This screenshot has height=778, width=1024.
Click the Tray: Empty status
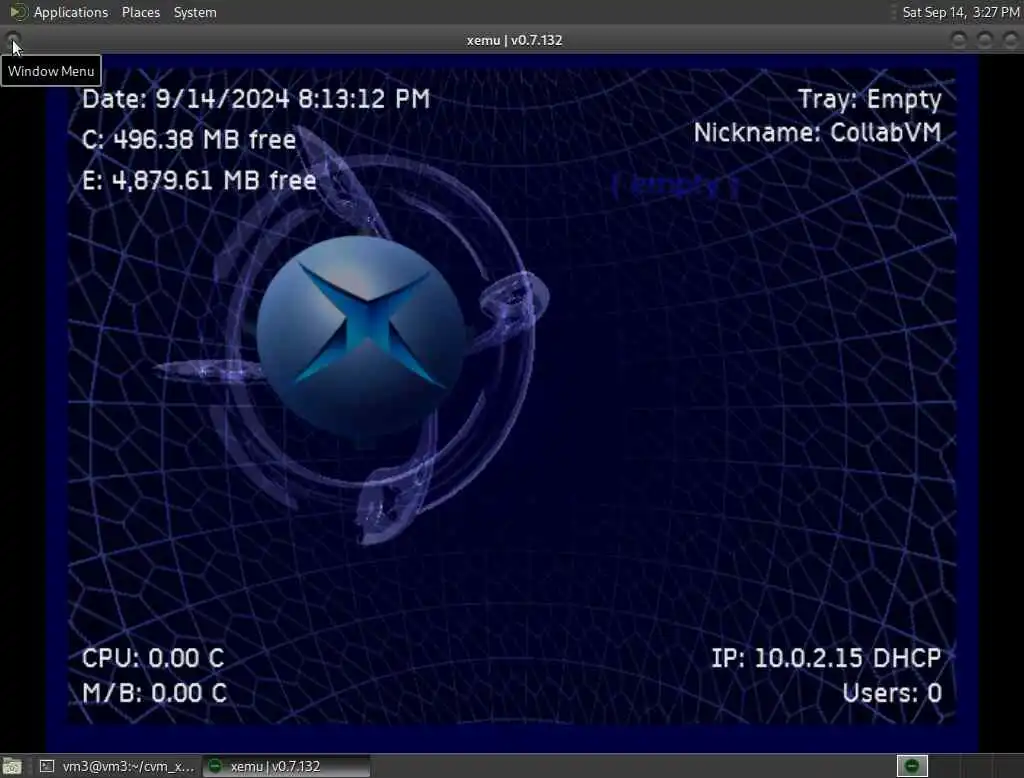point(870,100)
